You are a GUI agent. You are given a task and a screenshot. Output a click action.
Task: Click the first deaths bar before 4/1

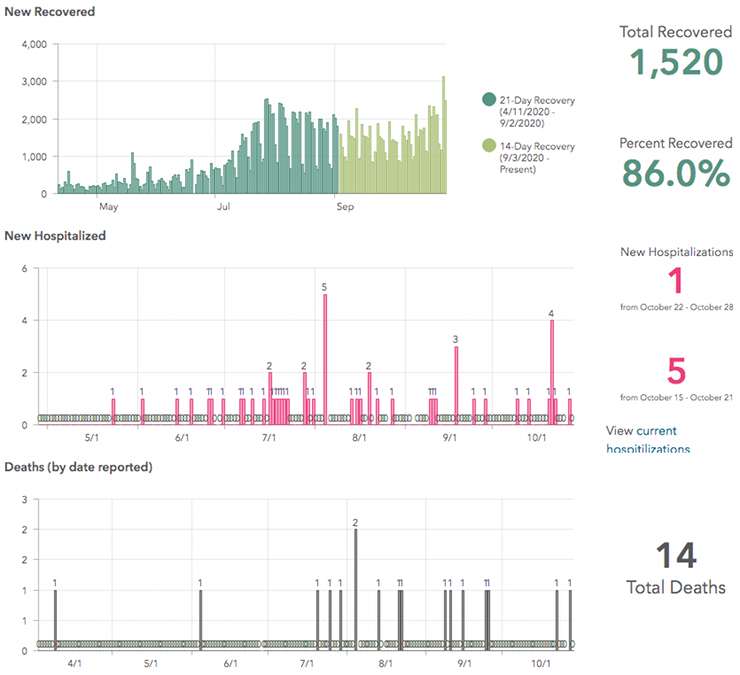tap(55, 618)
